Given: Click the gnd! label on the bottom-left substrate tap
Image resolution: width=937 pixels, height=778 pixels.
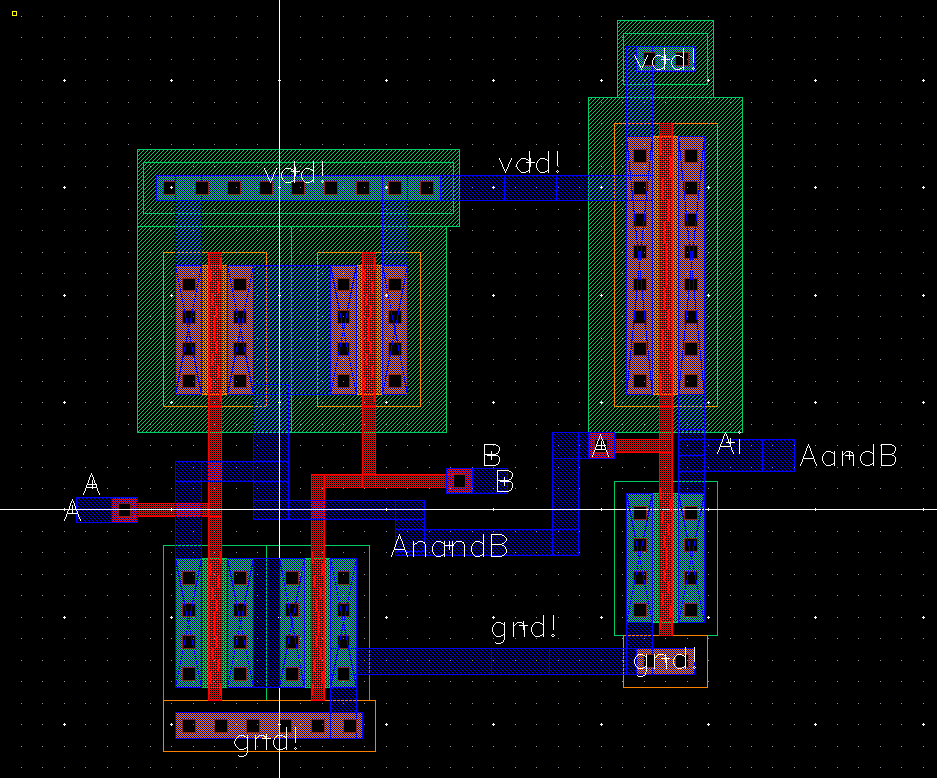Looking at the screenshot, I should pyautogui.click(x=266, y=741).
